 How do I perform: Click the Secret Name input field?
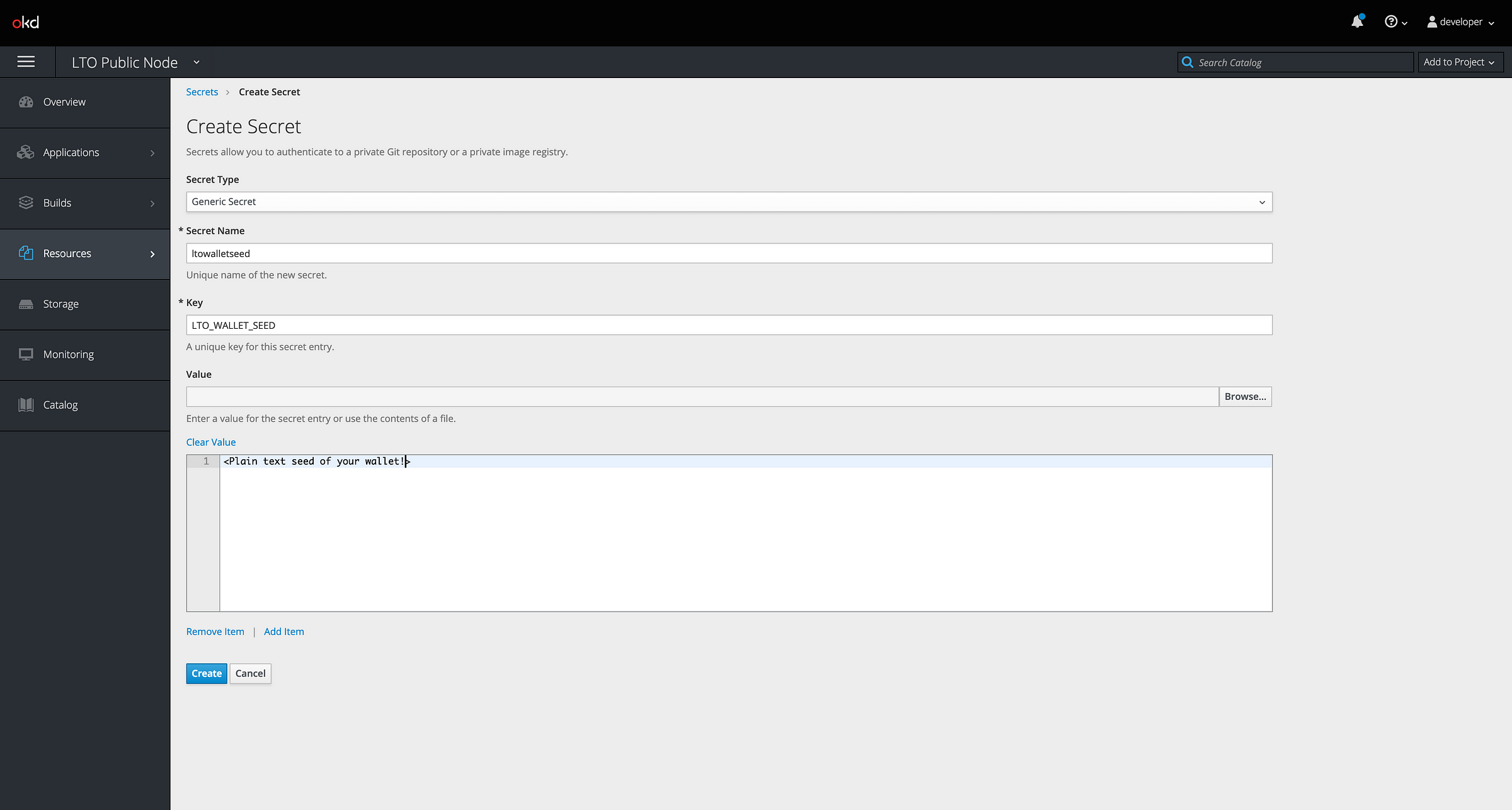tap(729, 253)
